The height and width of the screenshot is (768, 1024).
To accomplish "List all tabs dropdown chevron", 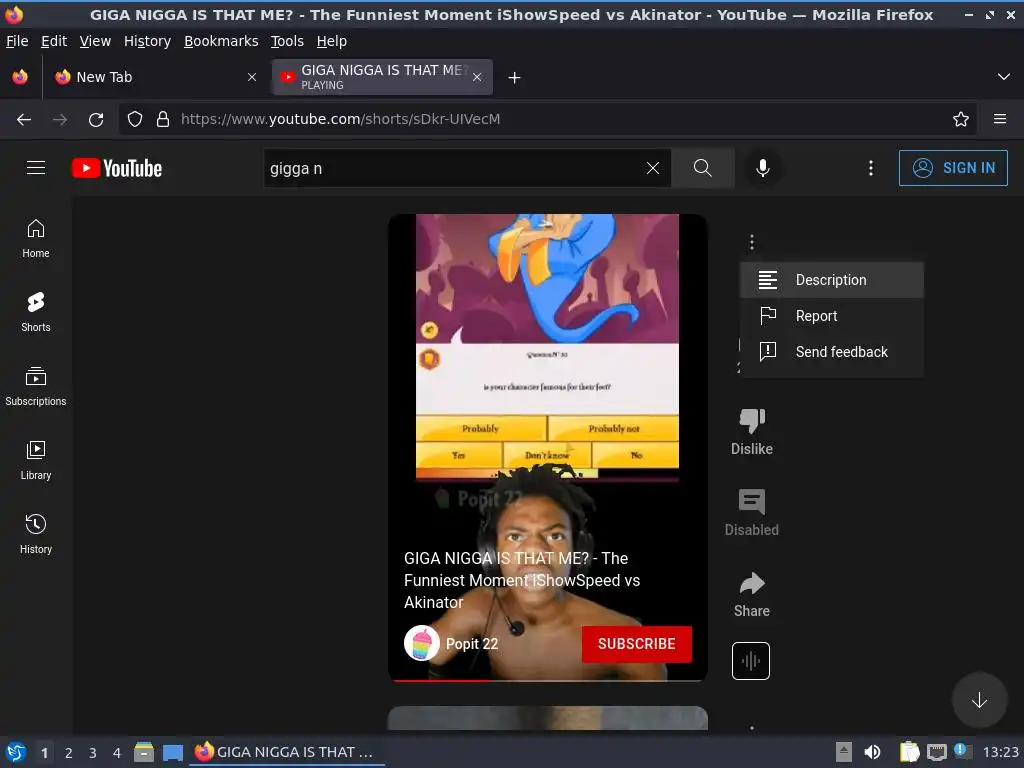I will pyautogui.click(x=1004, y=77).
